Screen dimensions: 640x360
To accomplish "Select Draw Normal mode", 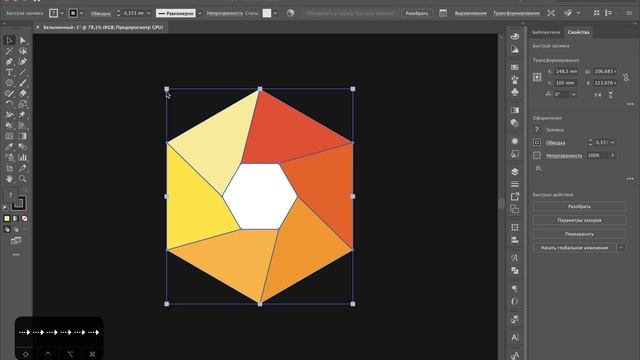I will coord(7,229).
